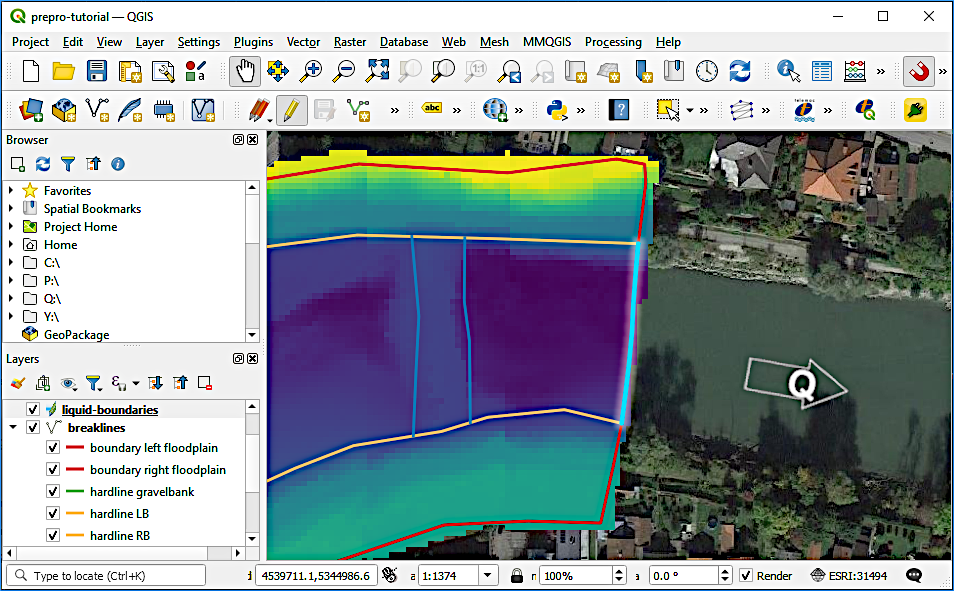Select the Pan Map tool
The width and height of the screenshot is (954, 591).
point(244,71)
